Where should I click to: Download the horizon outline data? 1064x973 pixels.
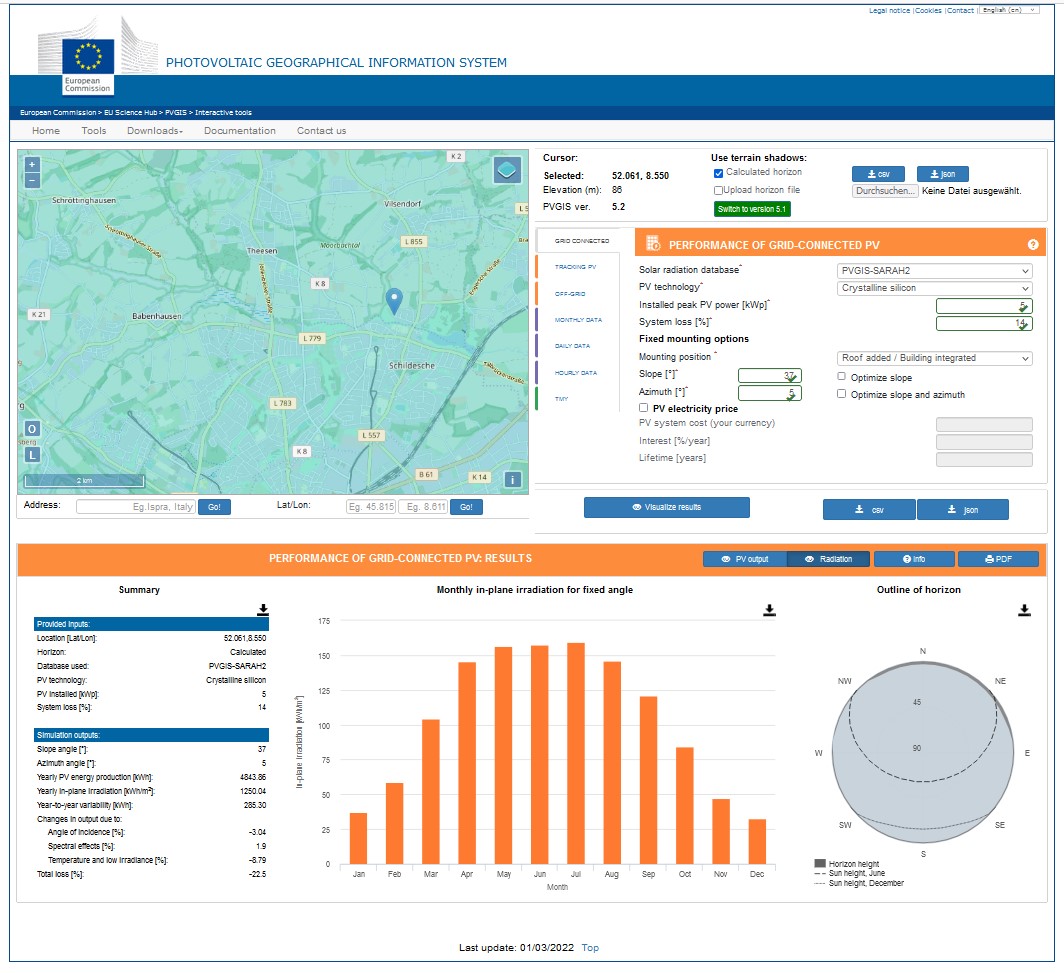[1025, 609]
